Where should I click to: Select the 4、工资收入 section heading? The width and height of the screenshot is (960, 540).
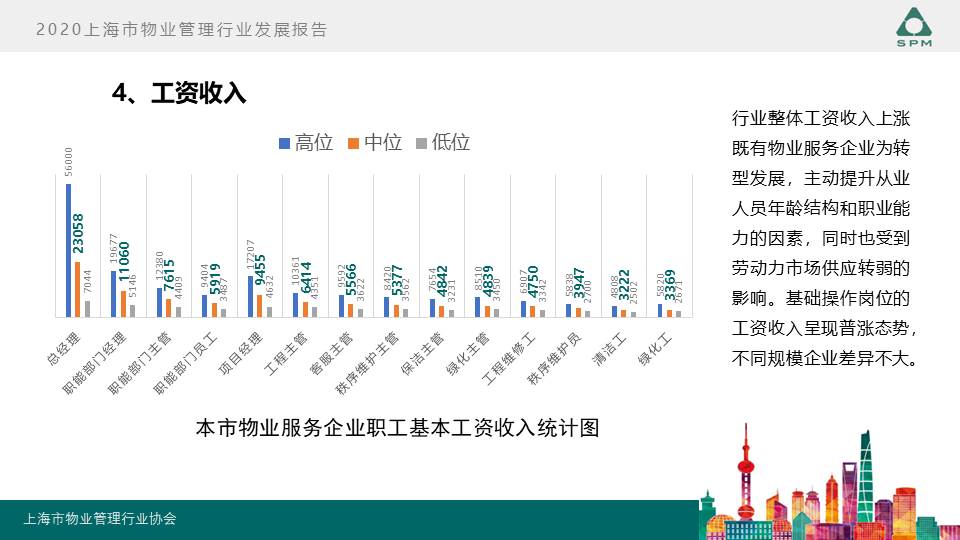(179, 94)
